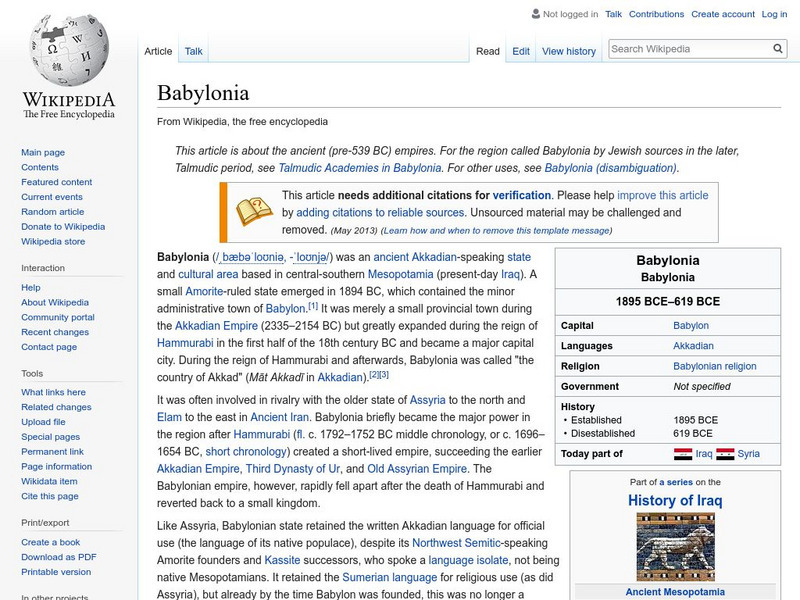Load a Random article
800x600 pixels.
pyautogui.click(x=53, y=211)
